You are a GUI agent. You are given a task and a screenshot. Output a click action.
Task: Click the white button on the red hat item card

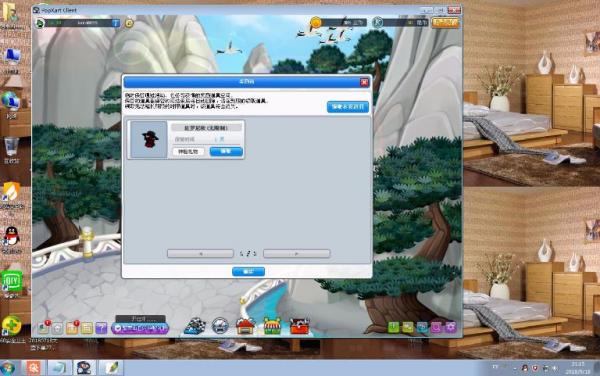tap(188, 151)
